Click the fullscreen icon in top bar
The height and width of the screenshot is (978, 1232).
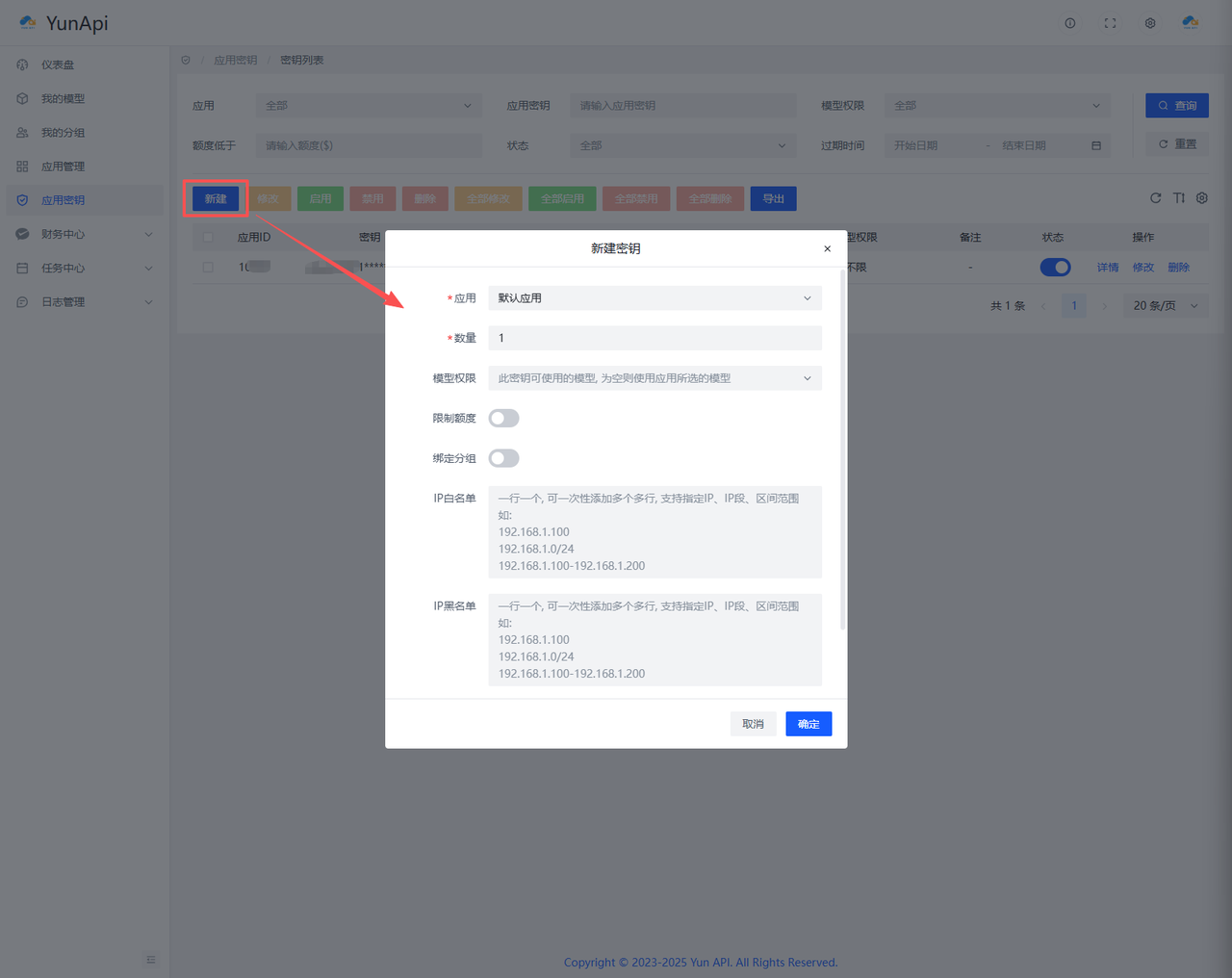point(1110,23)
